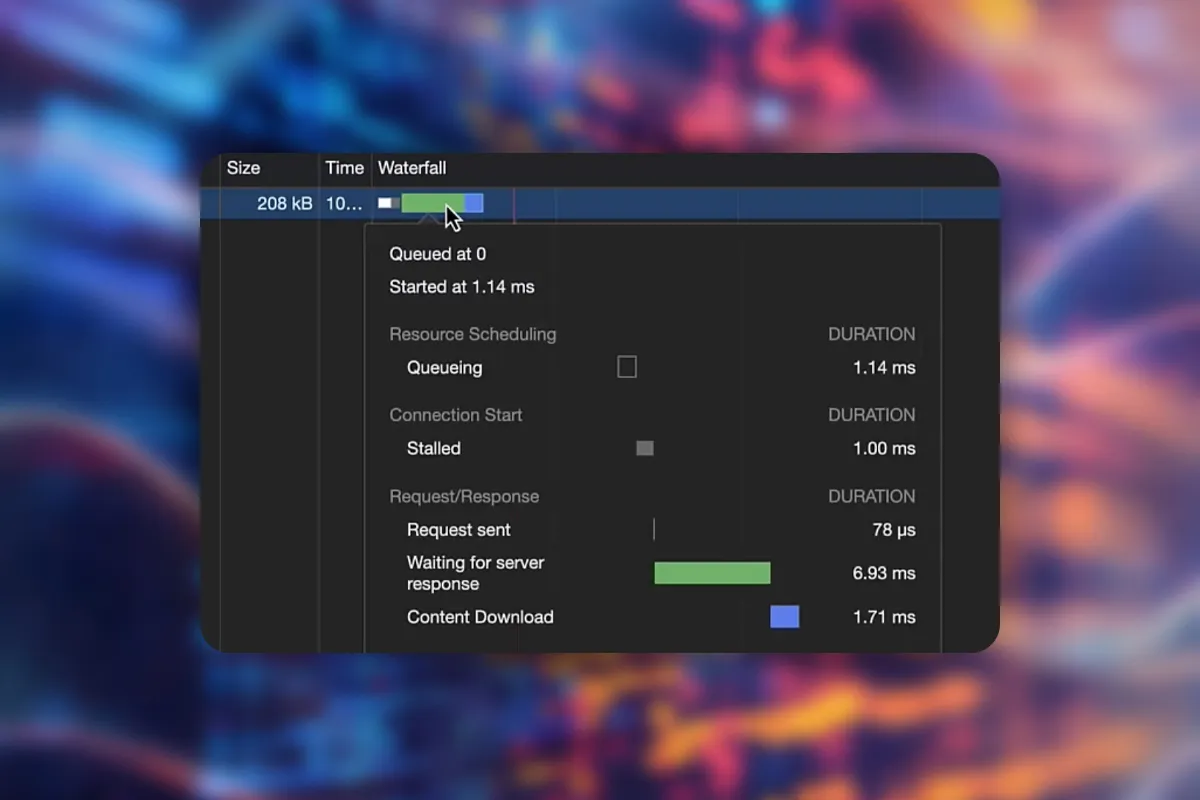Click the 1.71 ms duration value
Screen dimensions: 1200x800
pyautogui.click(x=884, y=617)
